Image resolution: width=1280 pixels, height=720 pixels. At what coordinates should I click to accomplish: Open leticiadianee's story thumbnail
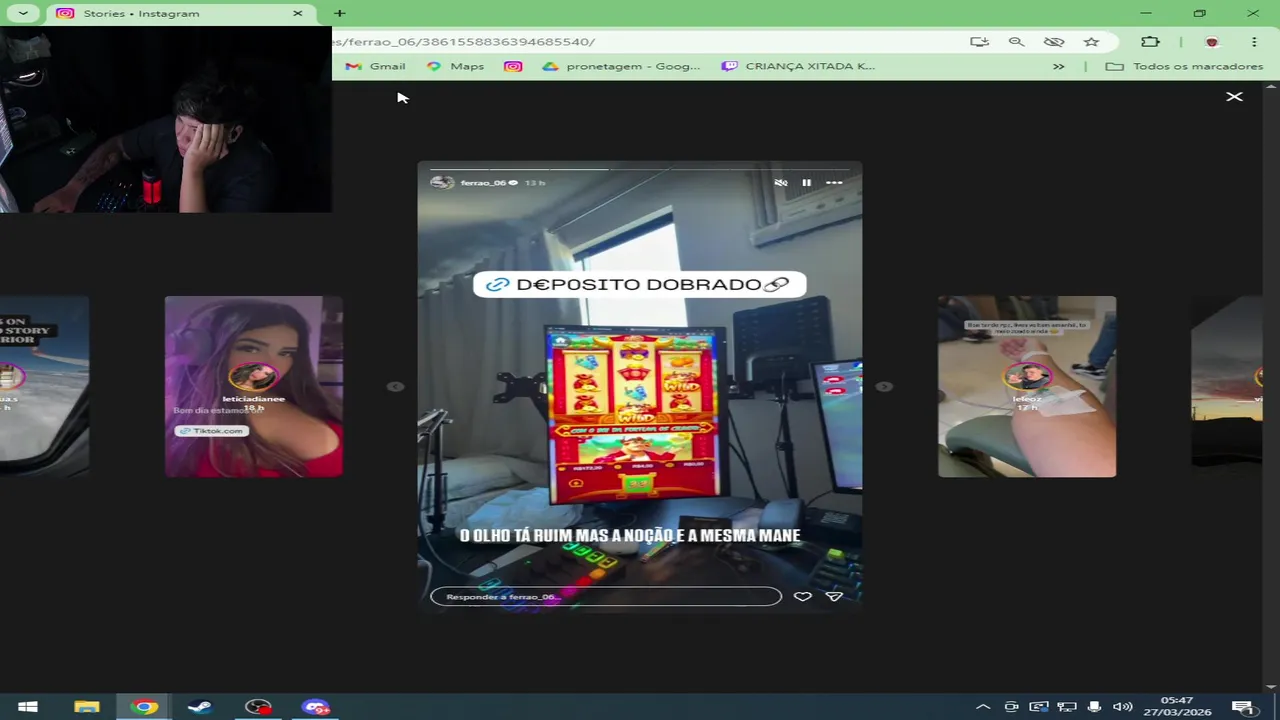(x=254, y=386)
